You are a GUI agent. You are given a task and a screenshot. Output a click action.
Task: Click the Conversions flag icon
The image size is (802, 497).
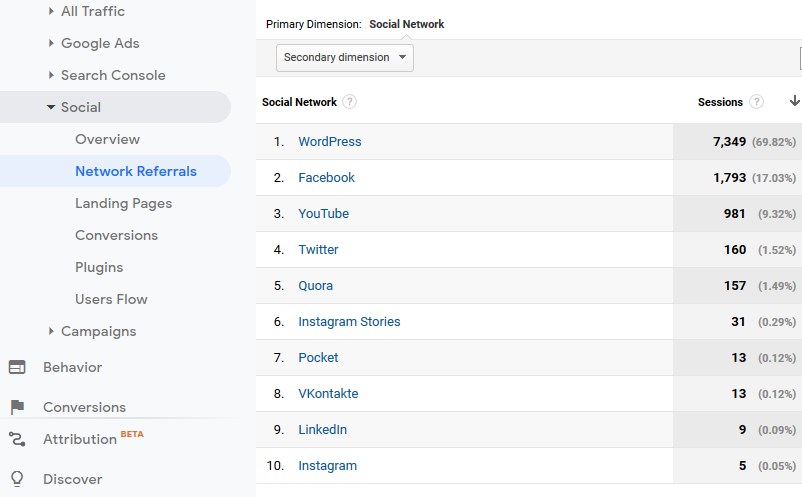[17, 407]
